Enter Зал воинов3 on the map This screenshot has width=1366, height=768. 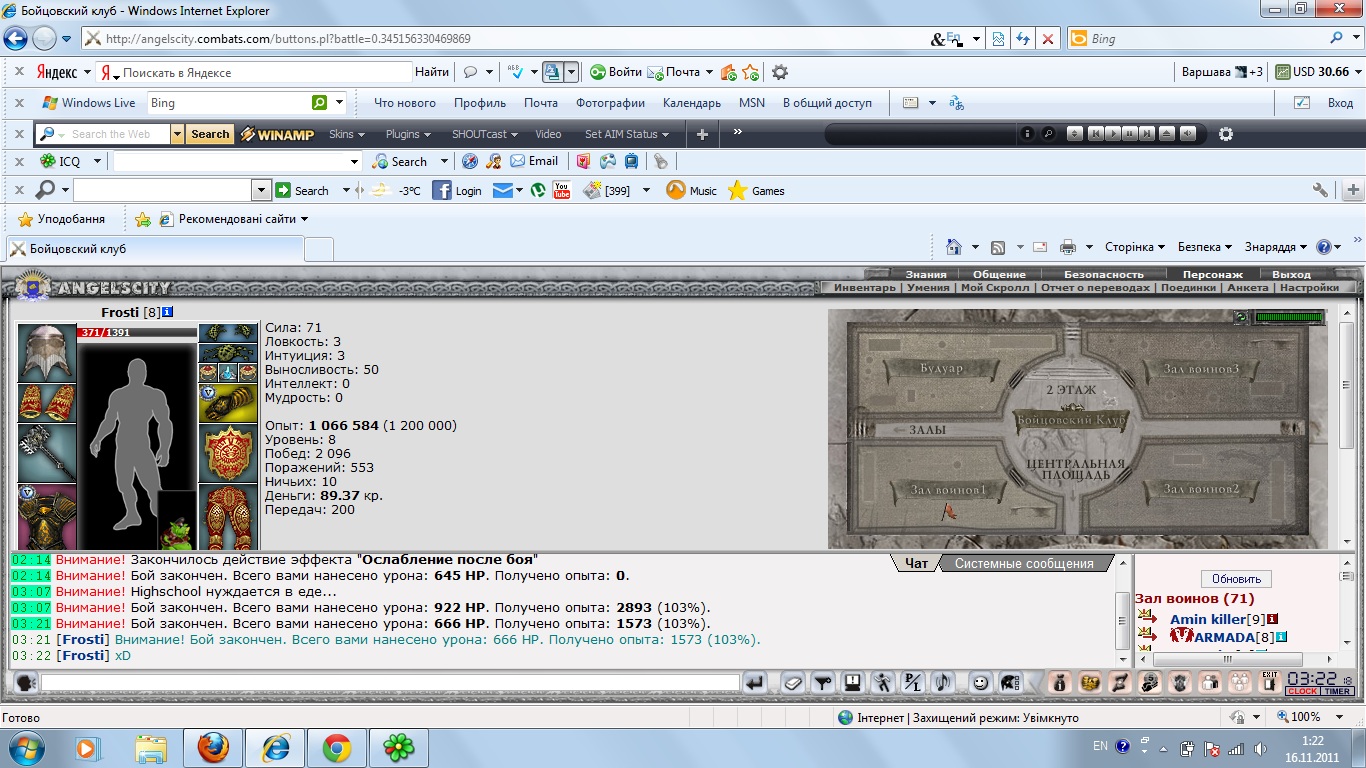click(x=1201, y=369)
